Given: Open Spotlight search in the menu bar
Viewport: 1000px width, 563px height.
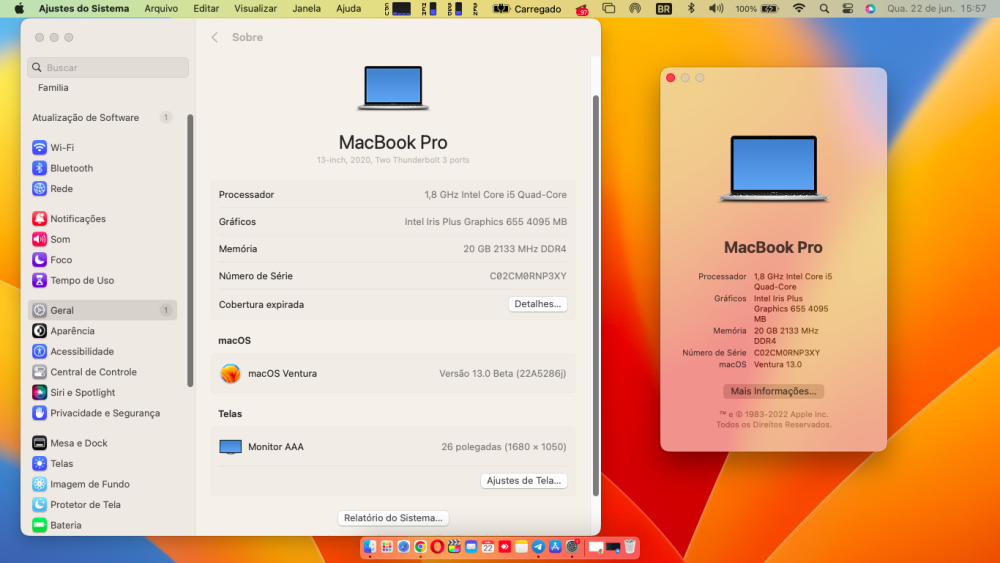Looking at the screenshot, I should tap(824, 8).
